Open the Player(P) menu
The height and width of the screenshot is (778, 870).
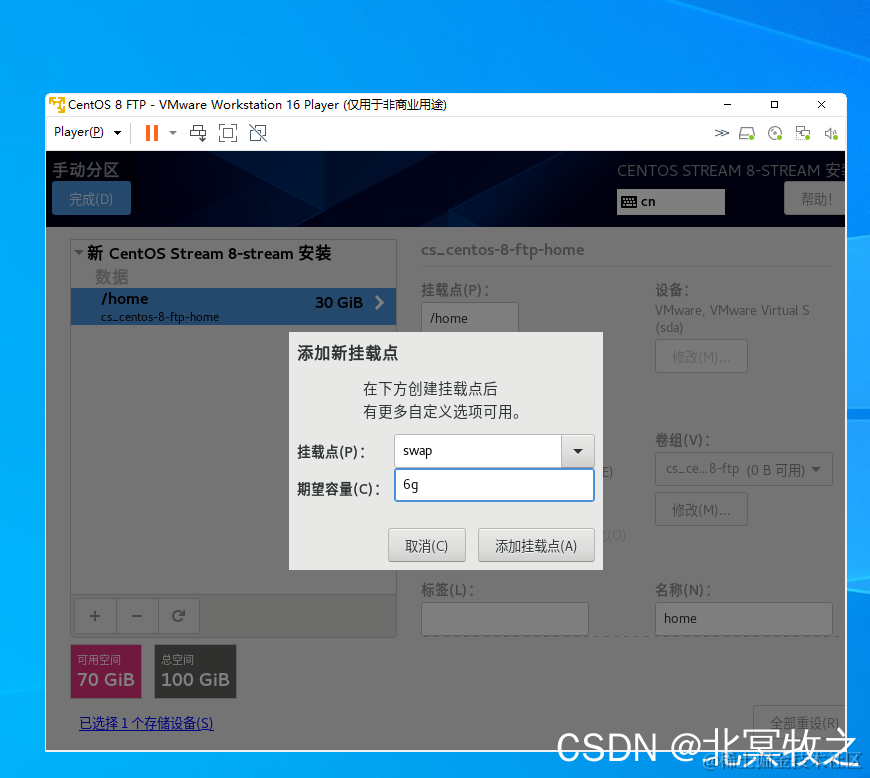point(87,133)
